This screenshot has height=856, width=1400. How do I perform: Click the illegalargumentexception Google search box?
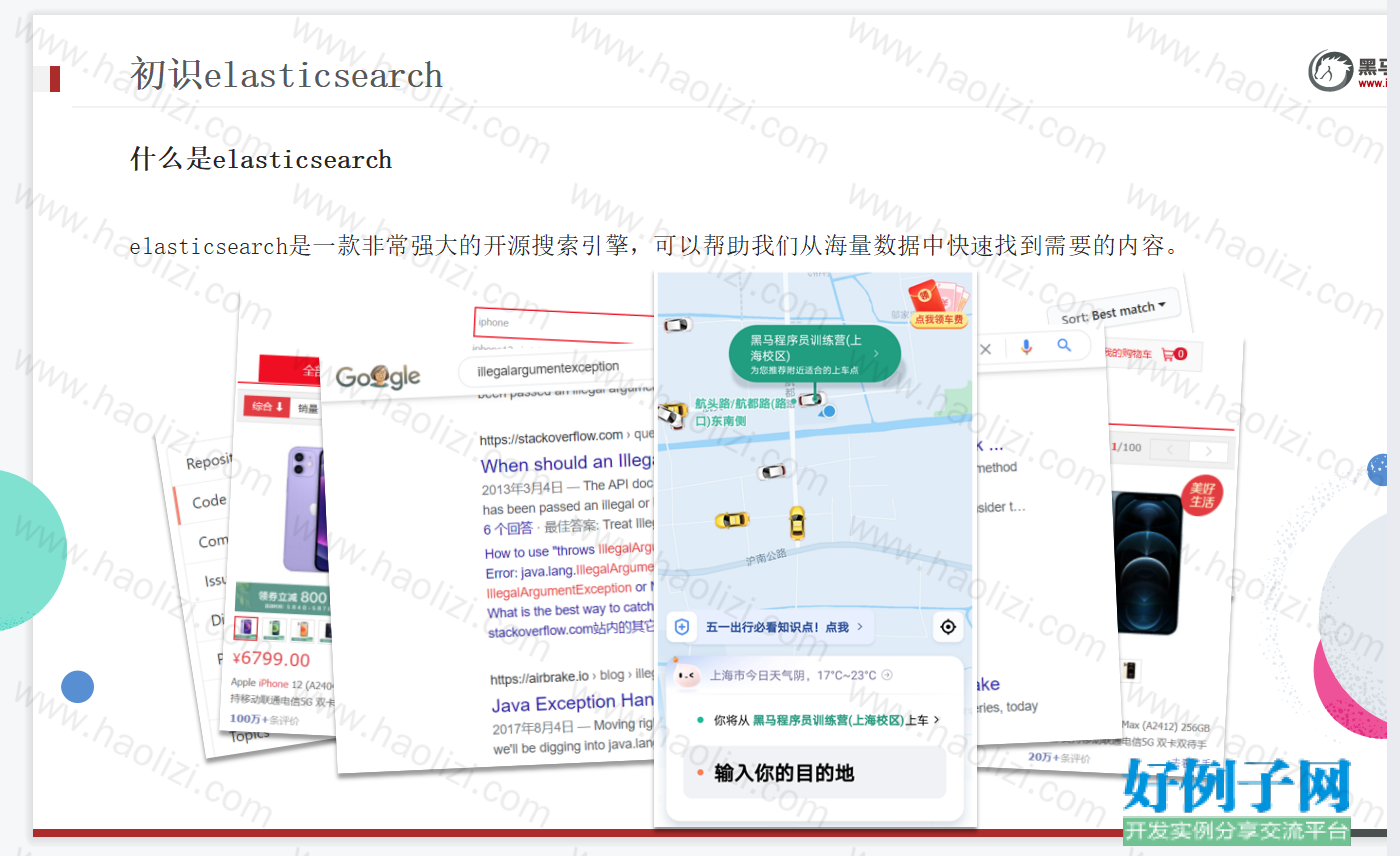[x=558, y=369]
